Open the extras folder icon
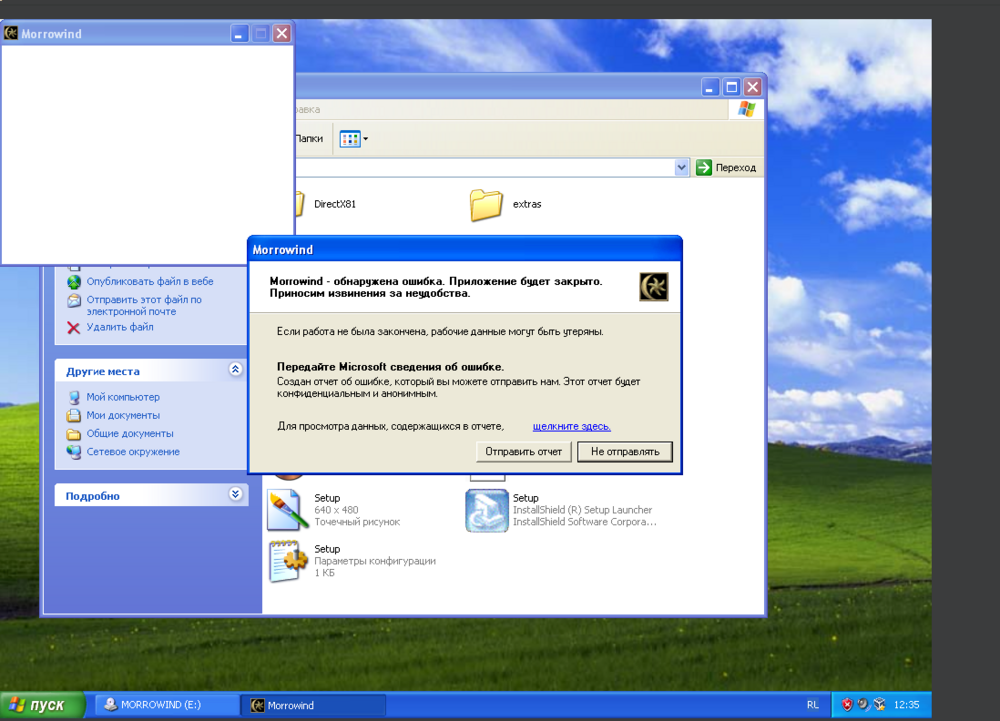1000x721 pixels. (486, 205)
